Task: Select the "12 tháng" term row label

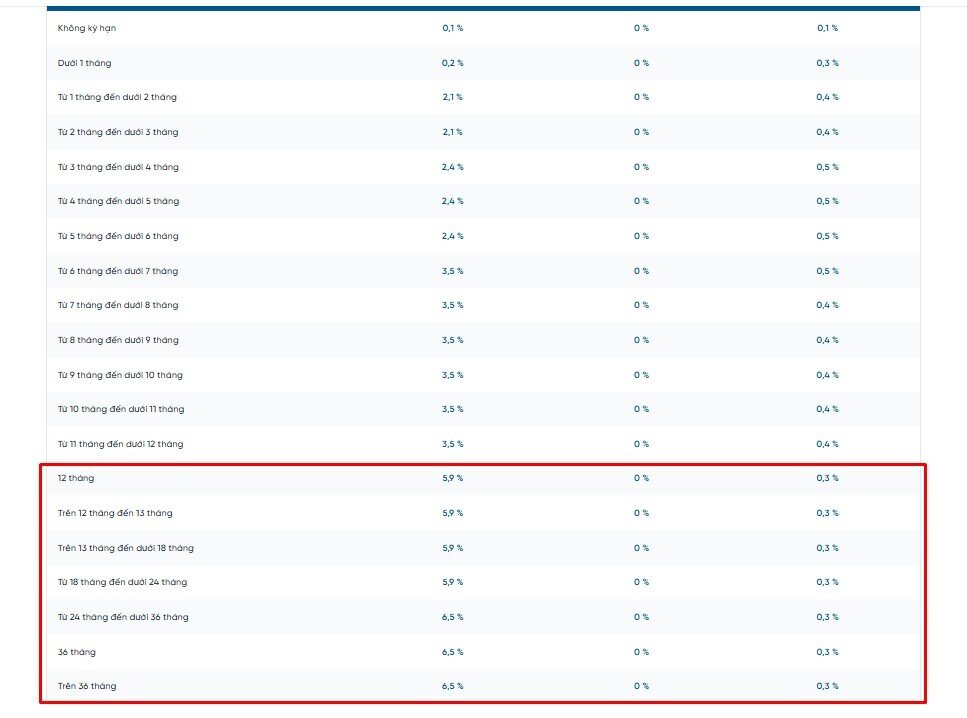Action: tap(76, 478)
